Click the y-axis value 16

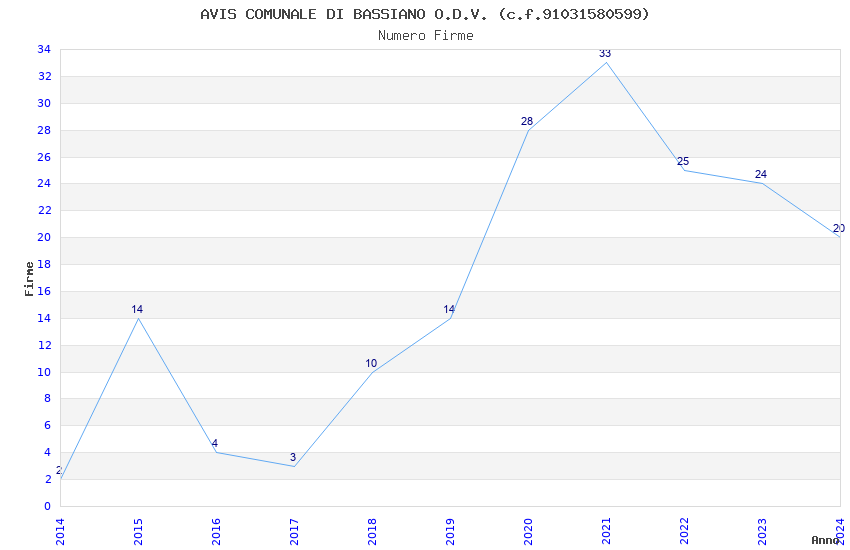coord(44,291)
